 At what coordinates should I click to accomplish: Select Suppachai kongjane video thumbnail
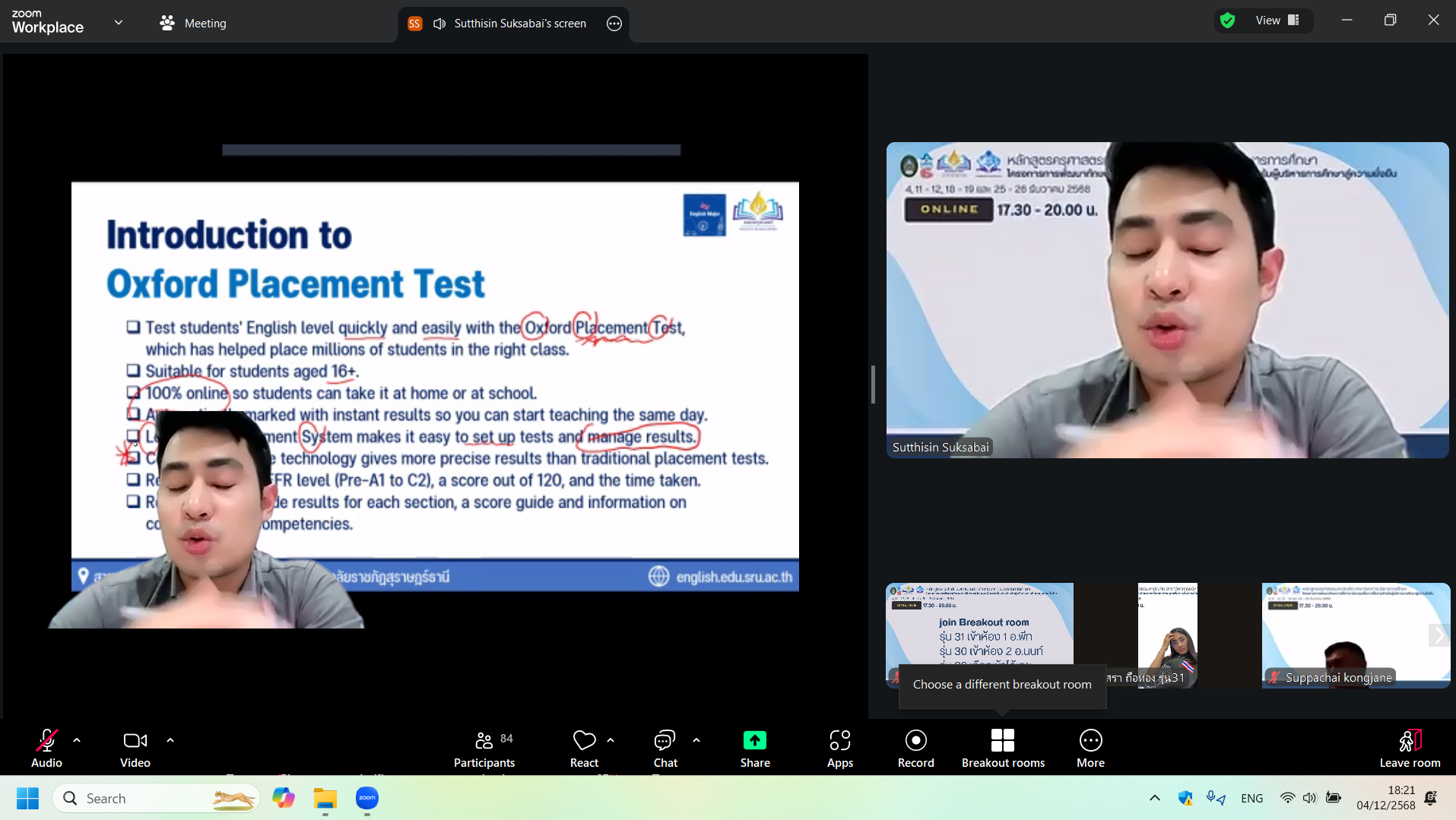click(1355, 635)
